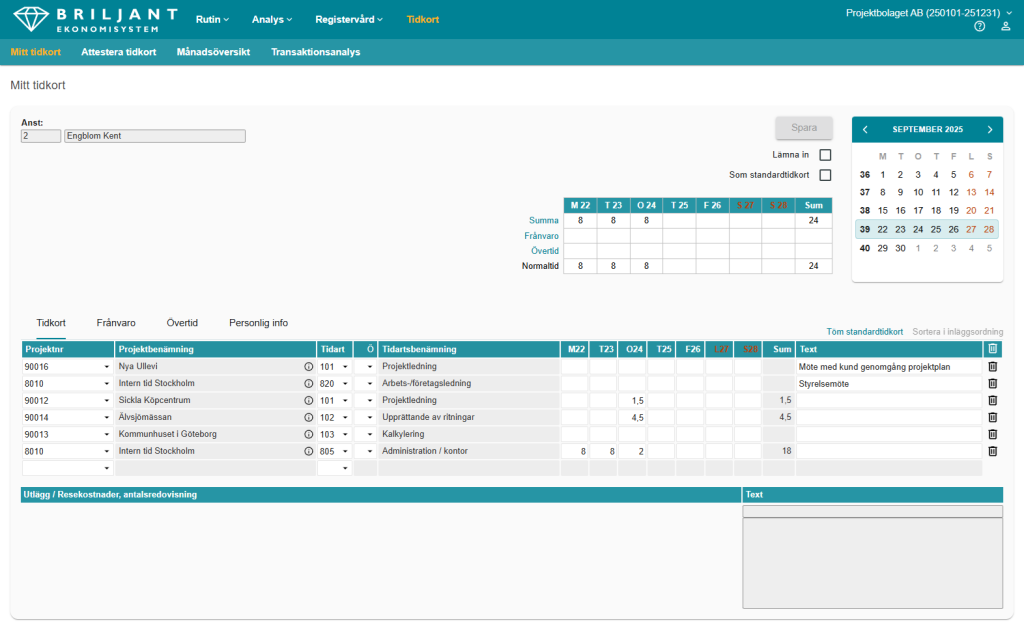The height and width of the screenshot is (627, 1024).
Task: Show info for Sickla Köpcentrum project
Action: [308, 401]
